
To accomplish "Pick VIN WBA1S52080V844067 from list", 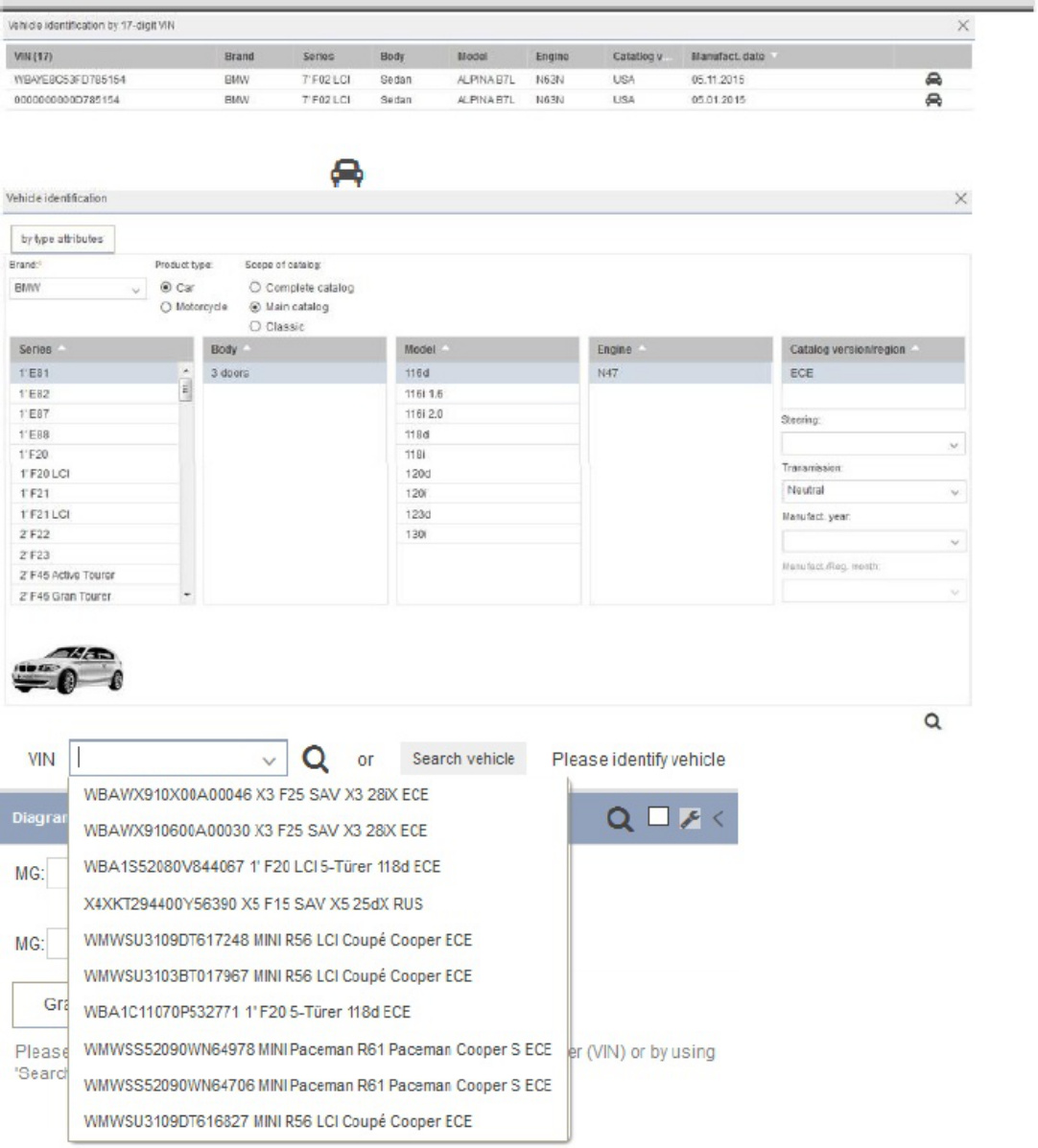I will [x=318, y=867].
